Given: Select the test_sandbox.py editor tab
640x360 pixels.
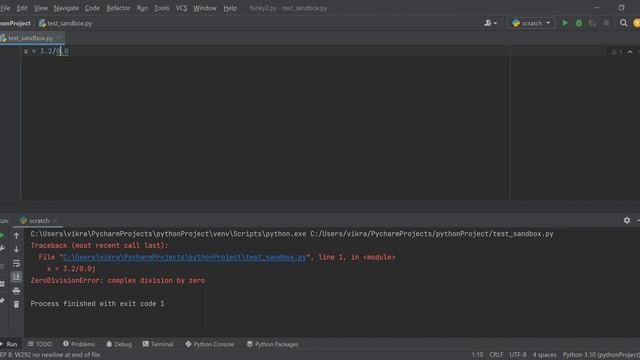Looking at the screenshot, I should (30, 38).
